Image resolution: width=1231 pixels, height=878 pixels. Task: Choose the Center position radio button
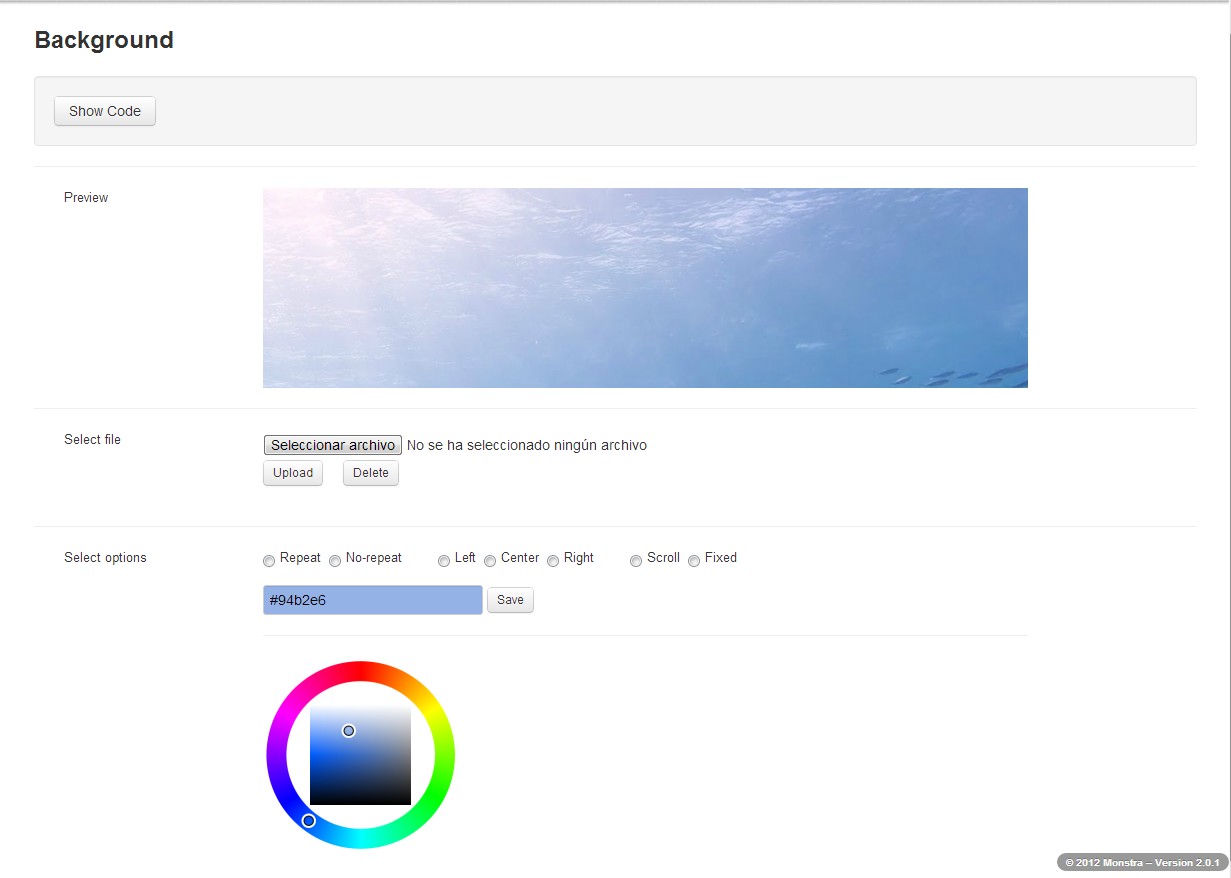click(490, 561)
